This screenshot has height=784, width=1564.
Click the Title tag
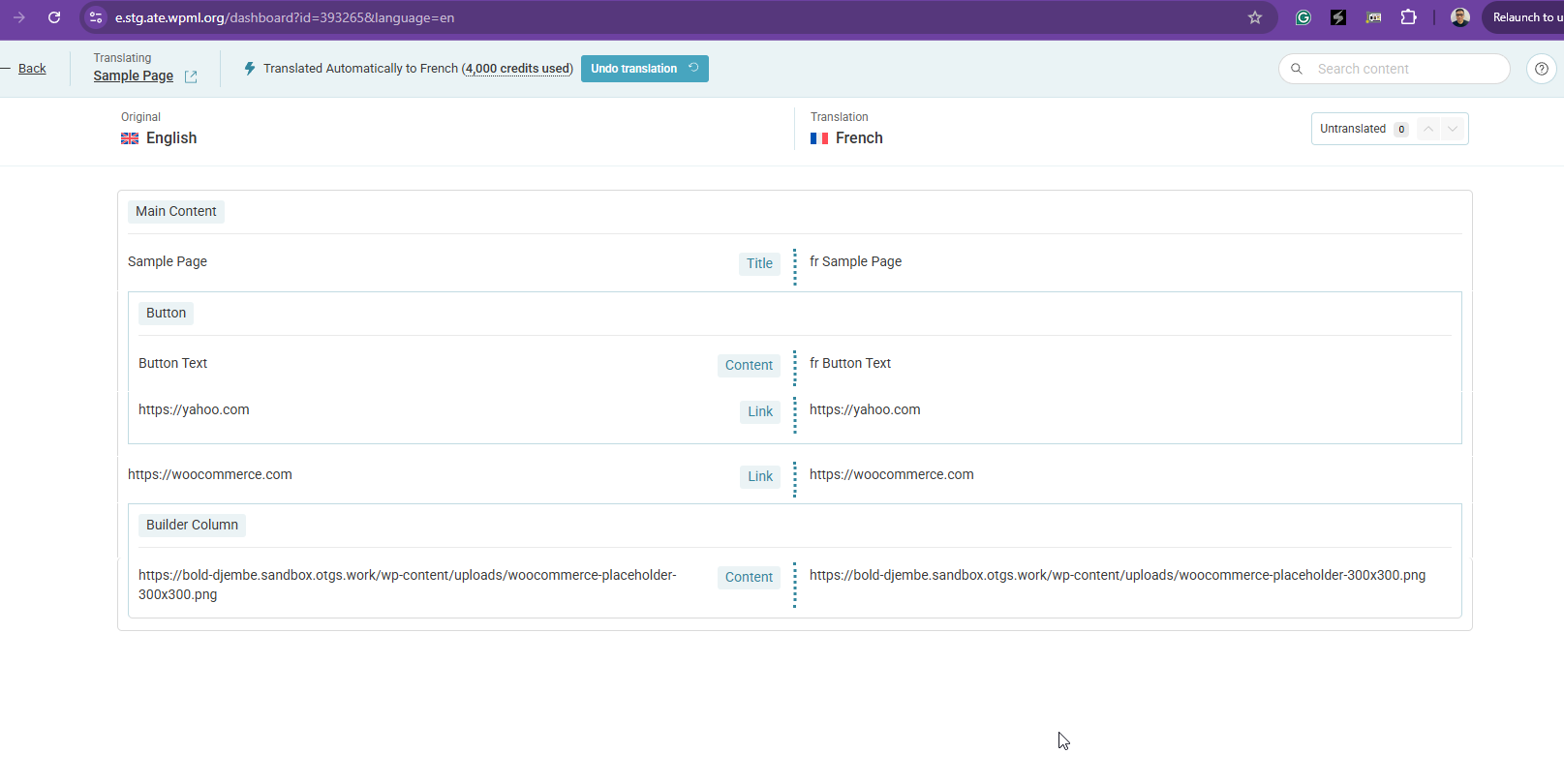(x=759, y=263)
